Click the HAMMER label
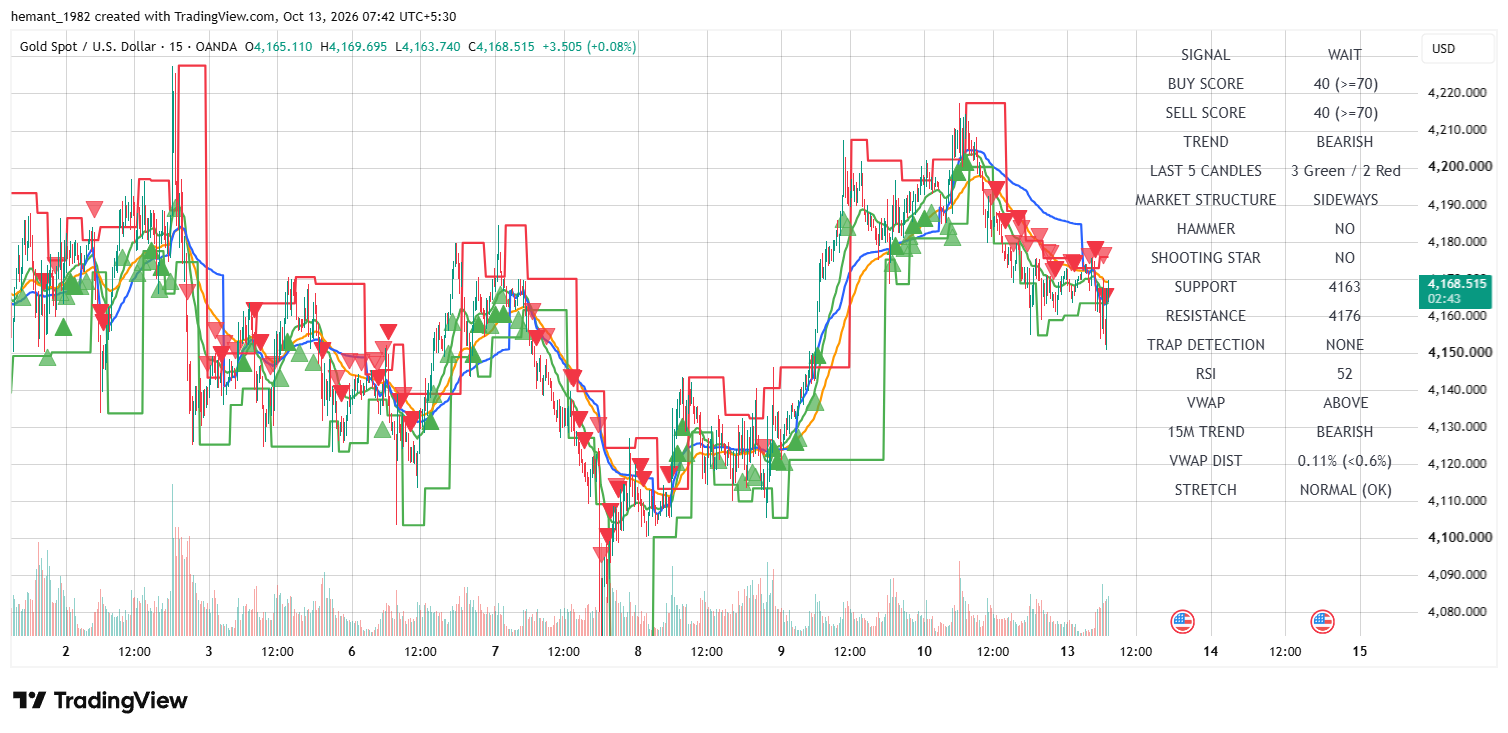The width and height of the screenshot is (1508, 733). (x=1205, y=229)
